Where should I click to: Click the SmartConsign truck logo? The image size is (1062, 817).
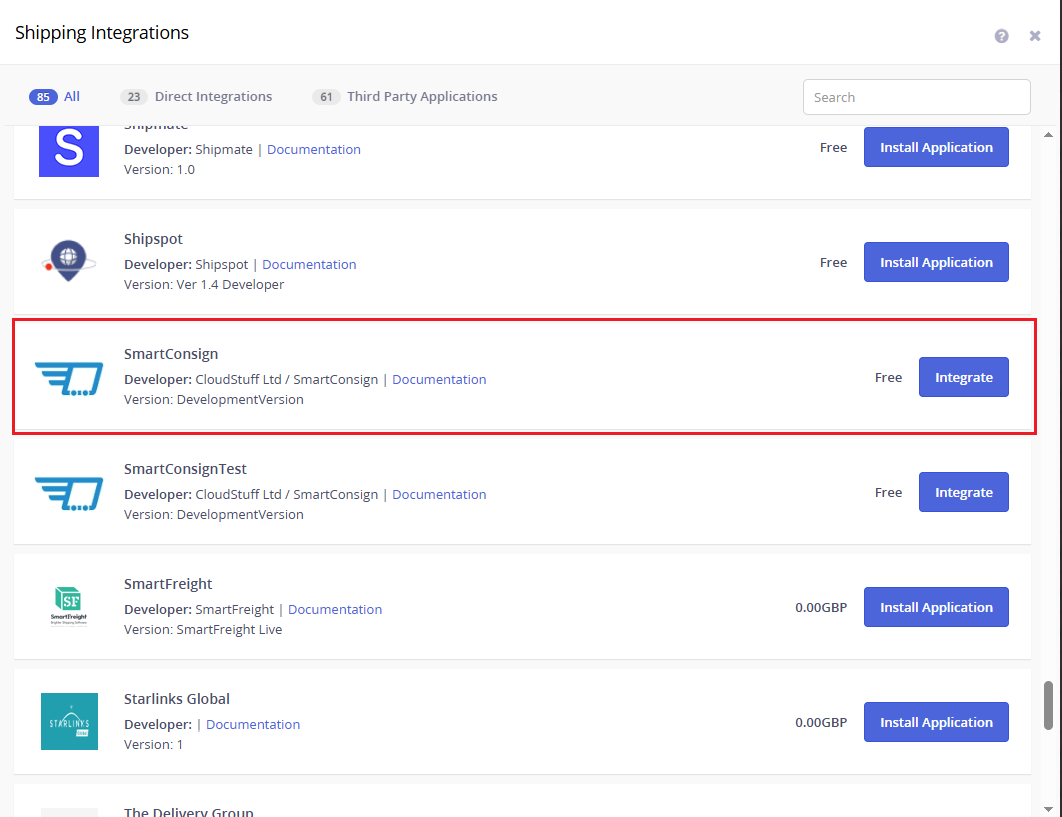pyautogui.click(x=69, y=378)
